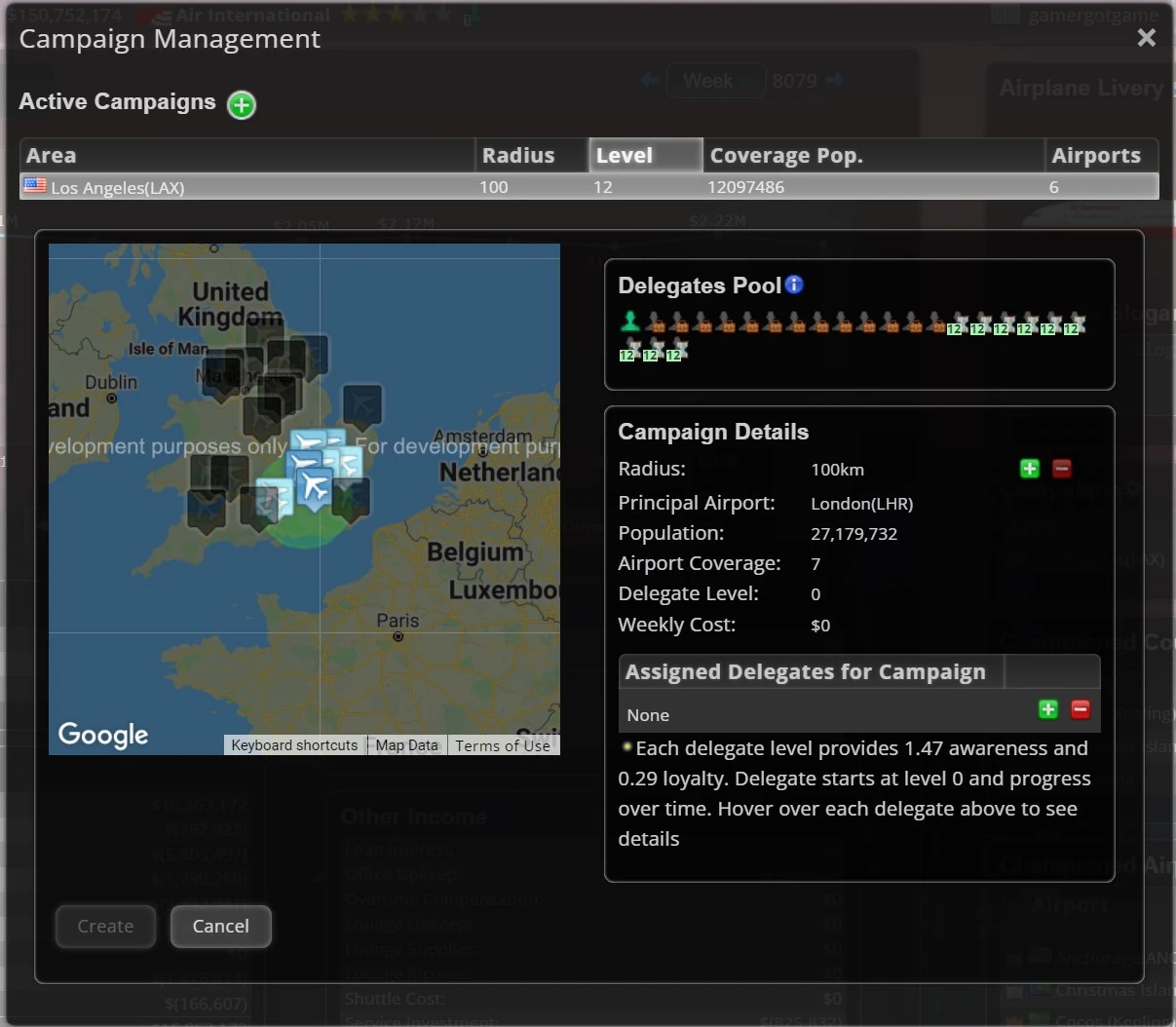Click population value 27,179,732
This screenshot has height=1027, width=1176.
854,534
